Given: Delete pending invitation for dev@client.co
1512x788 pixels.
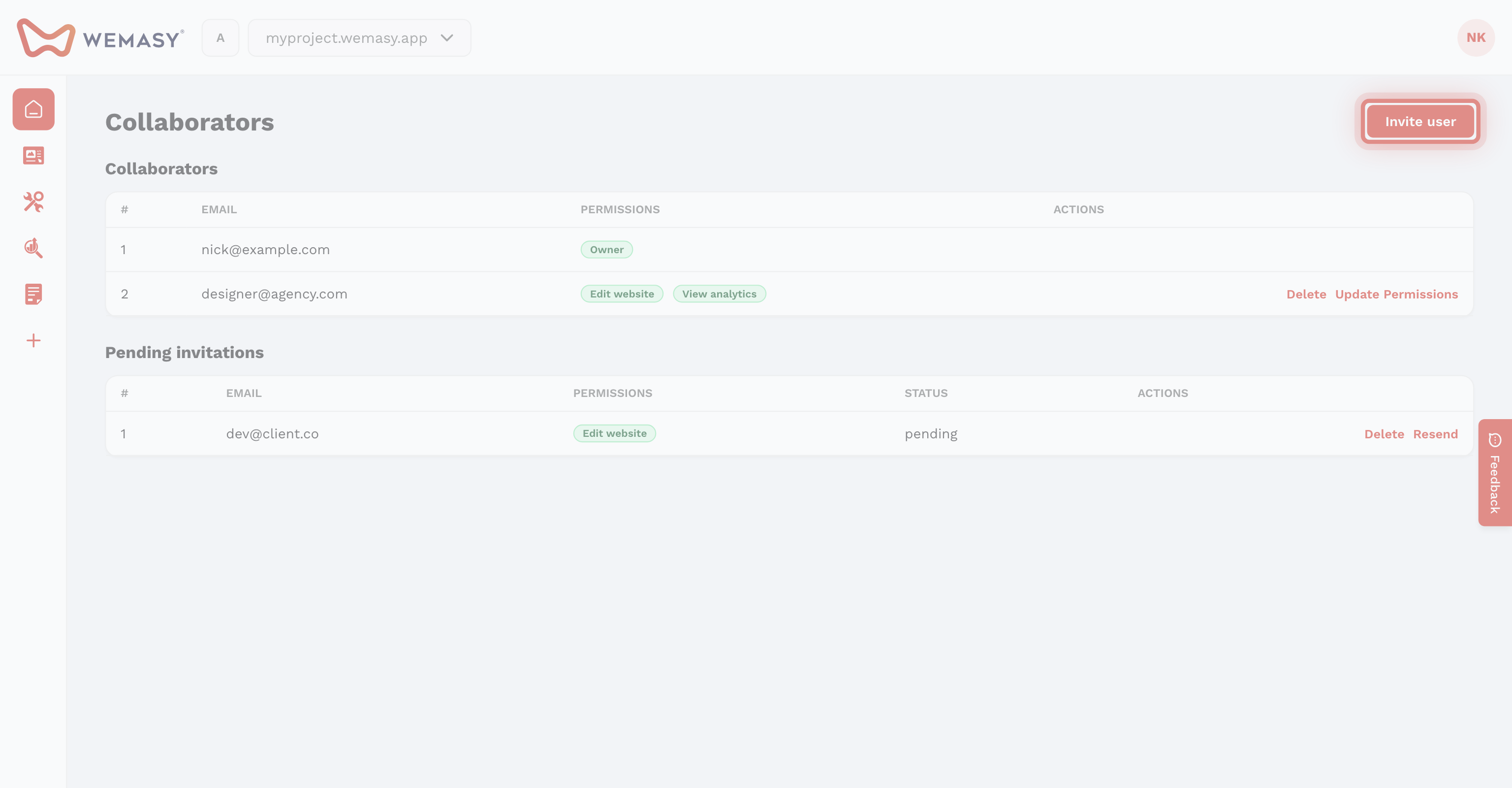Looking at the screenshot, I should (x=1384, y=434).
